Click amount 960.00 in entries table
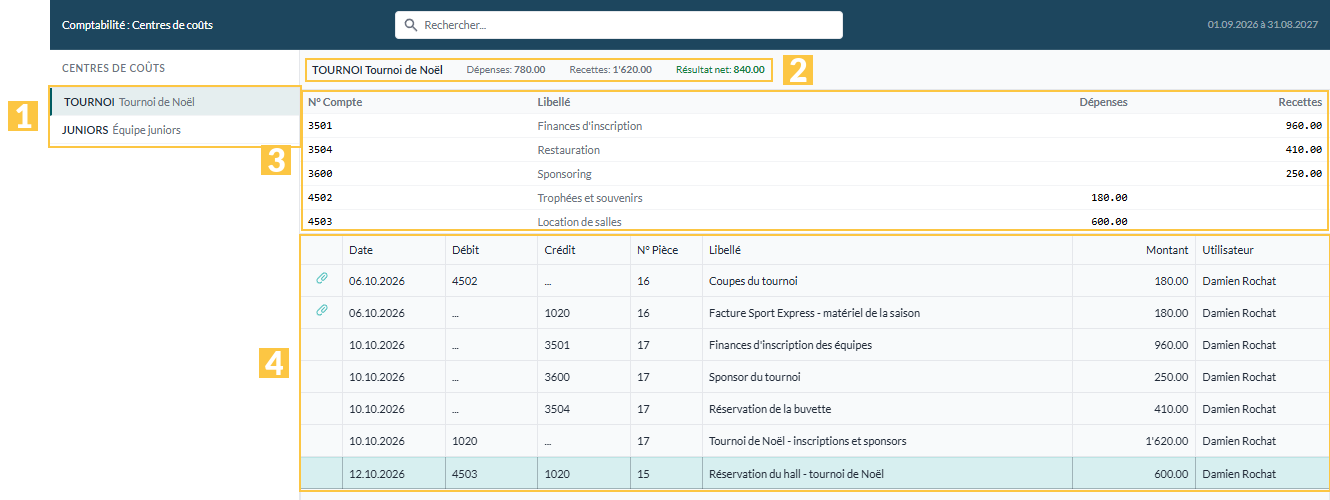This screenshot has height=500, width=1330. click(1172, 345)
